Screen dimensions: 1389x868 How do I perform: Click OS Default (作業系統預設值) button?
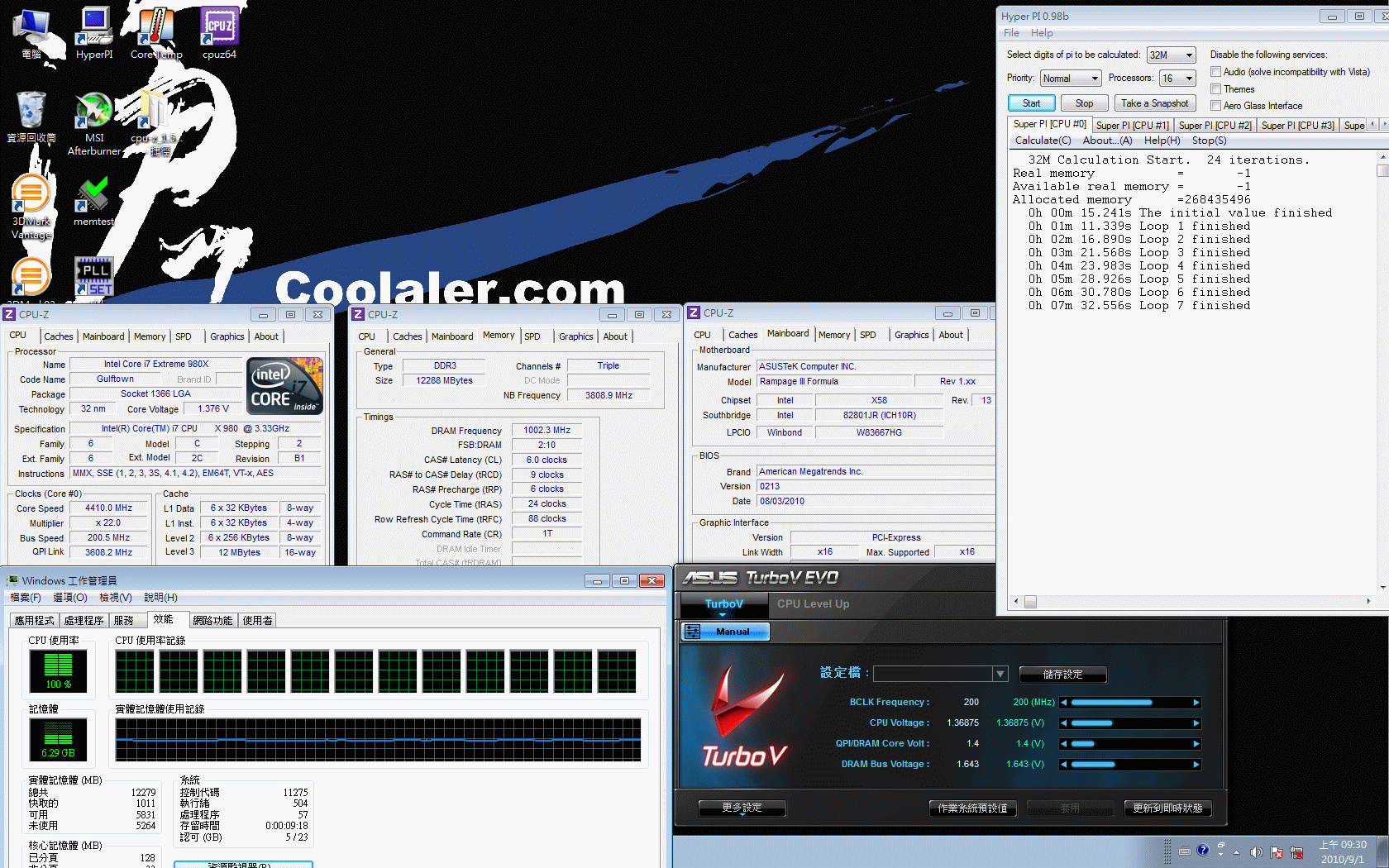(972, 808)
